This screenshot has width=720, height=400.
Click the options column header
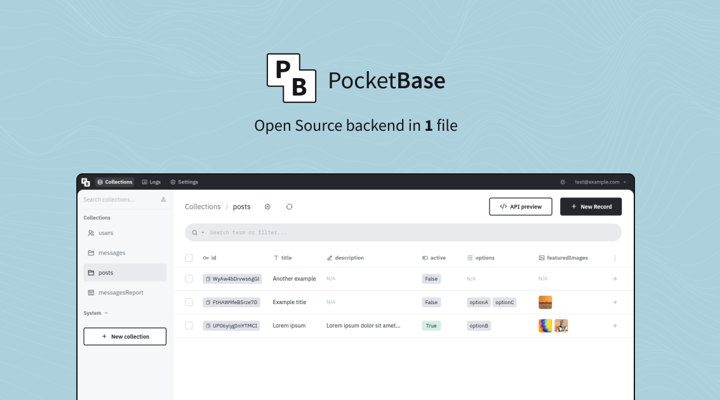point(481,258)
